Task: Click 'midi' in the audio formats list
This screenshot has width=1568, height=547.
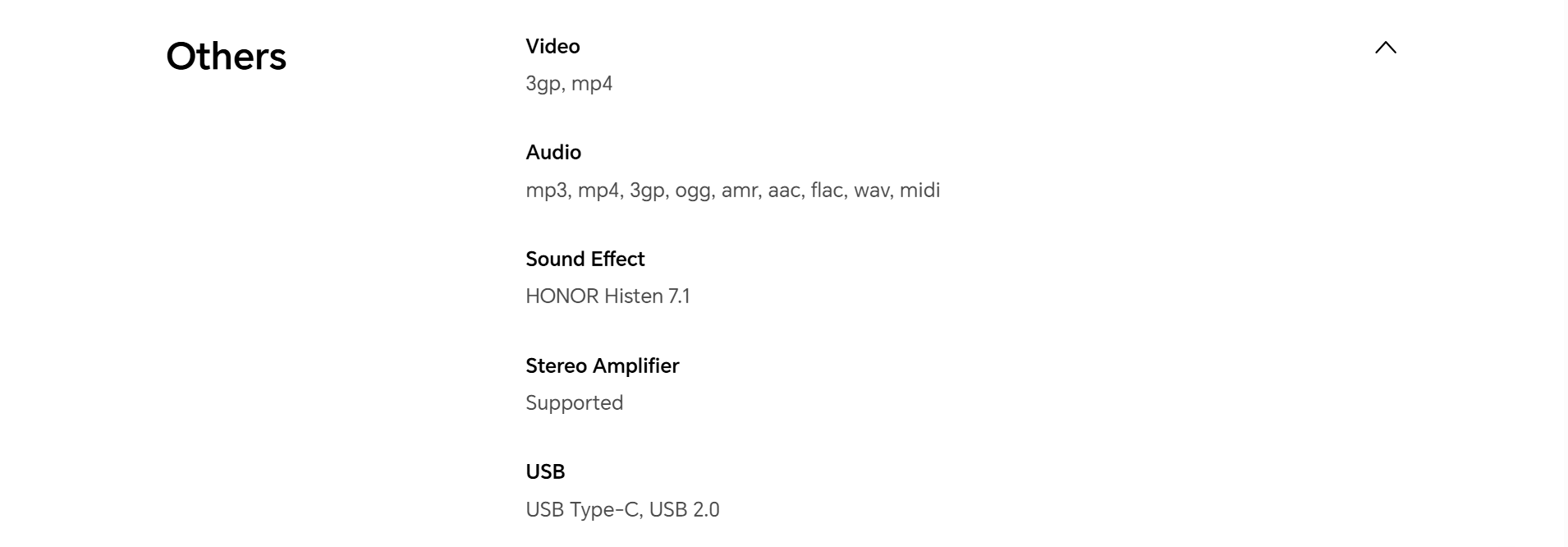Action: click(919, 191)
